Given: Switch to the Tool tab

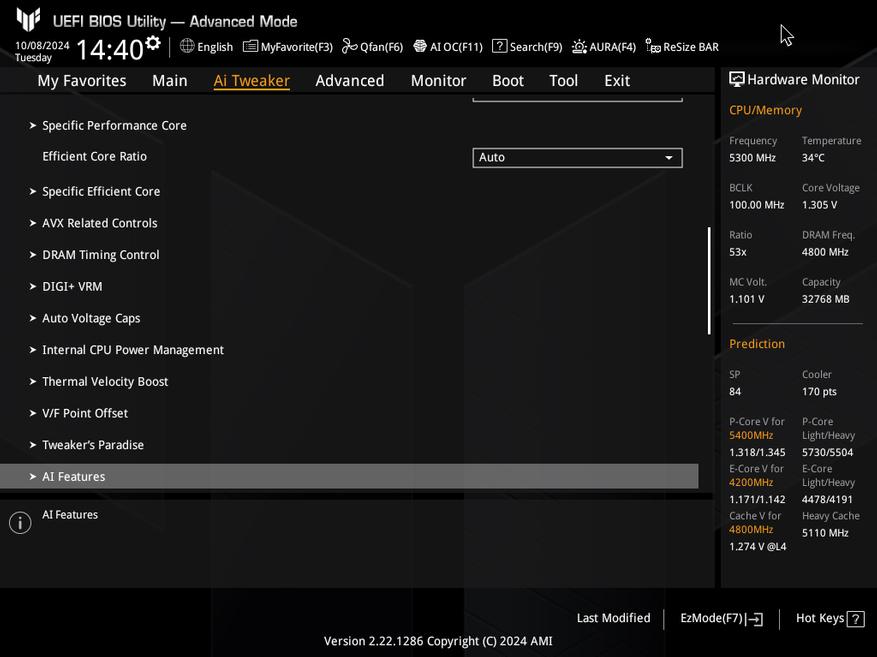Looking at the screenshot, I should 563,81.
